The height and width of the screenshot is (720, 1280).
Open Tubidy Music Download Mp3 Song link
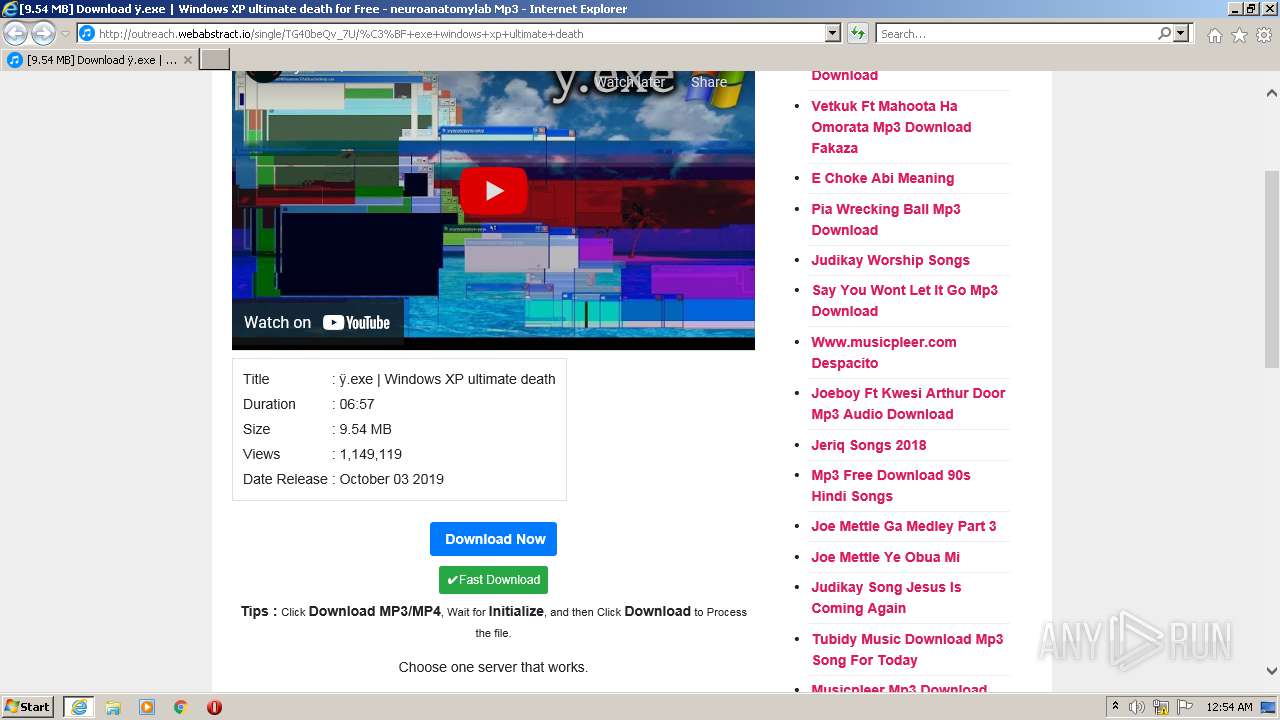pyautogui.click(x=907, y=649)
